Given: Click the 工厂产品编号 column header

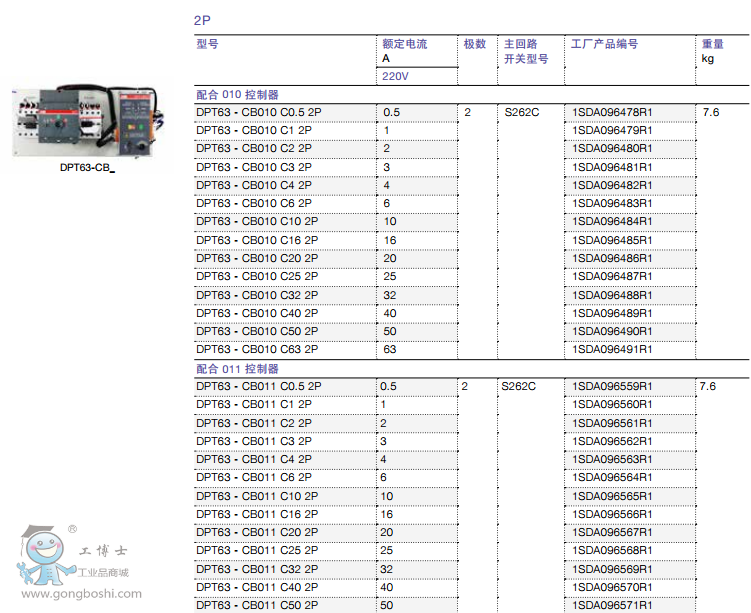Looking at the screenshot, I should click(x=604, y=44).
